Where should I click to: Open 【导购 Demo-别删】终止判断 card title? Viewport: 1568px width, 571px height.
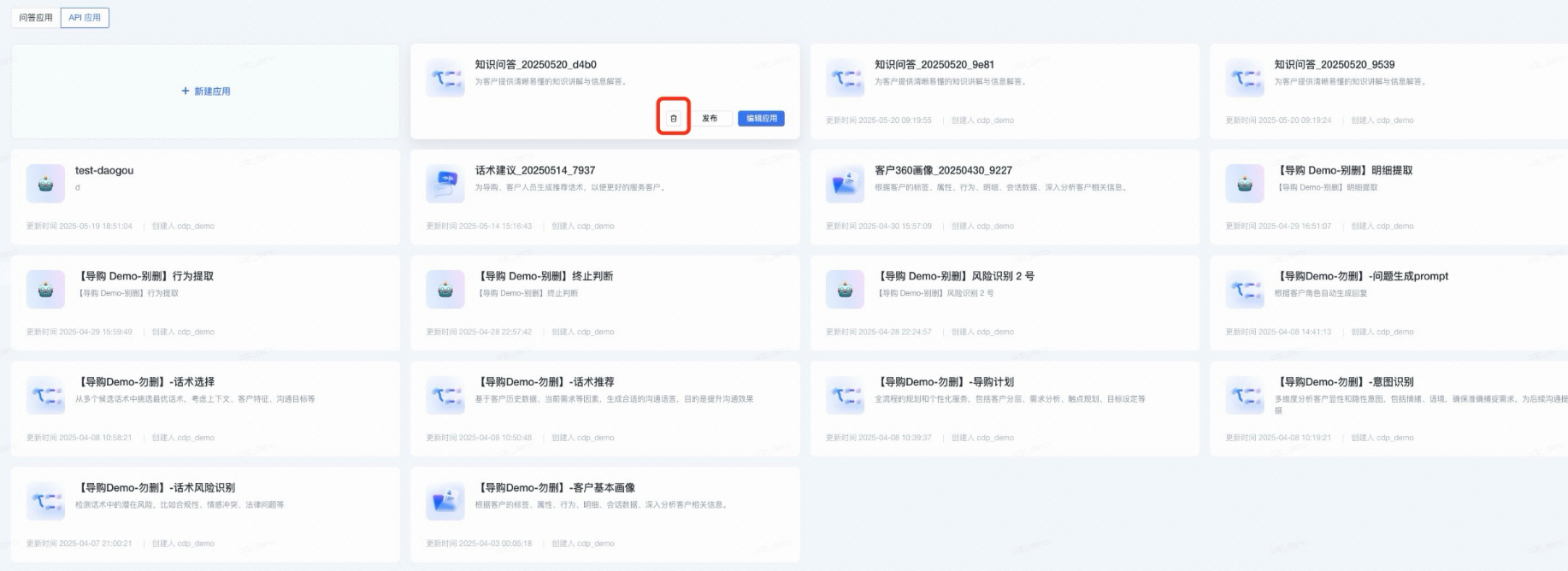545,276
